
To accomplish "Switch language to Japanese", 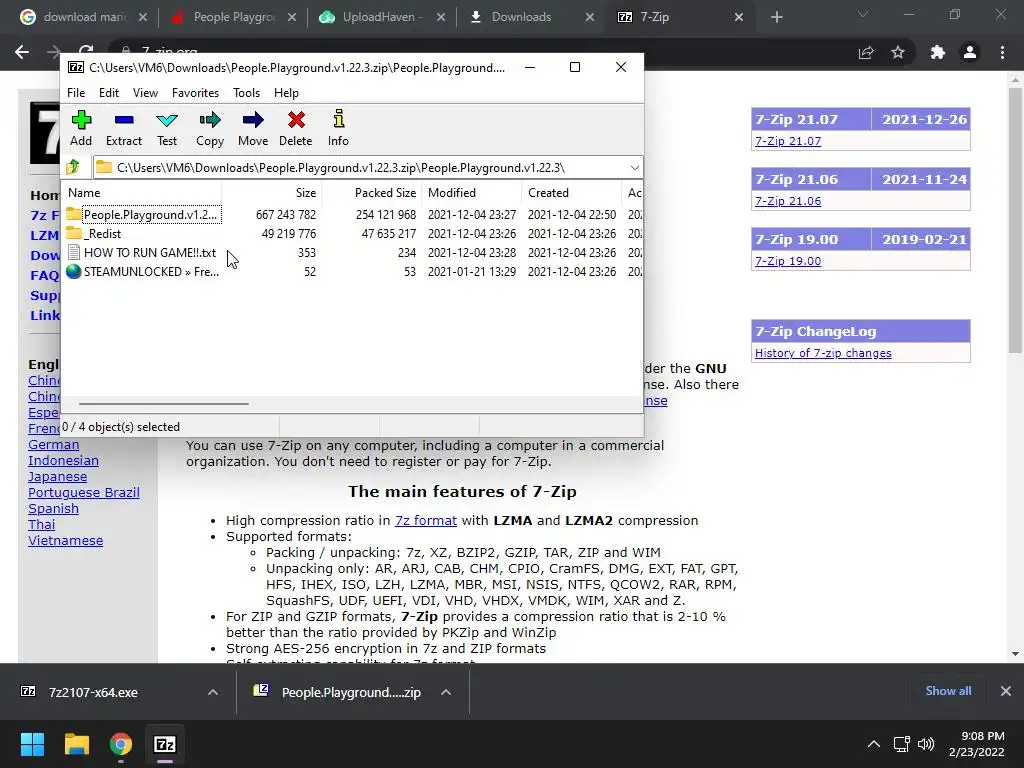I will pos(57,477).
